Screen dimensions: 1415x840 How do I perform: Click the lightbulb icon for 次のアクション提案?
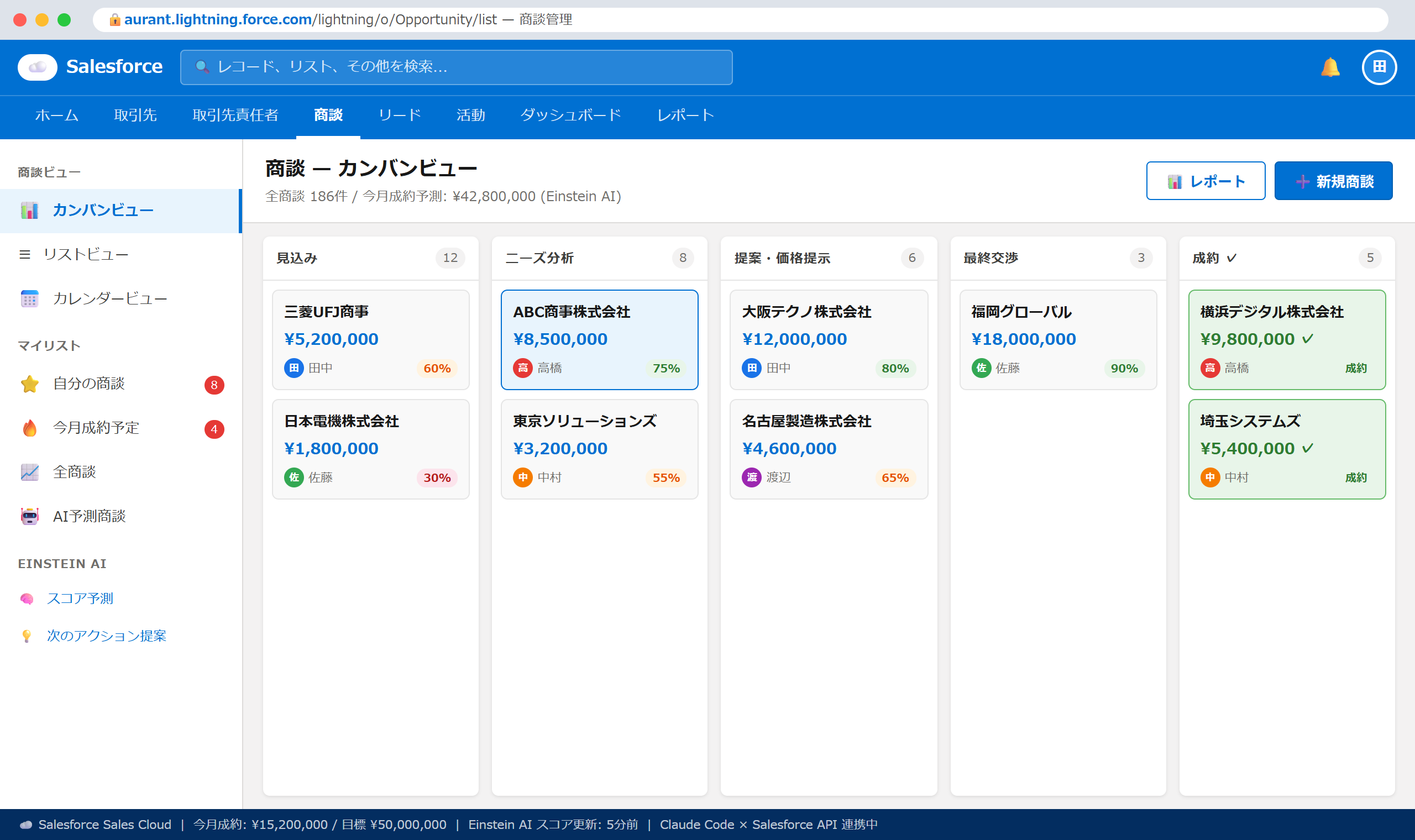tap(27, 636)
